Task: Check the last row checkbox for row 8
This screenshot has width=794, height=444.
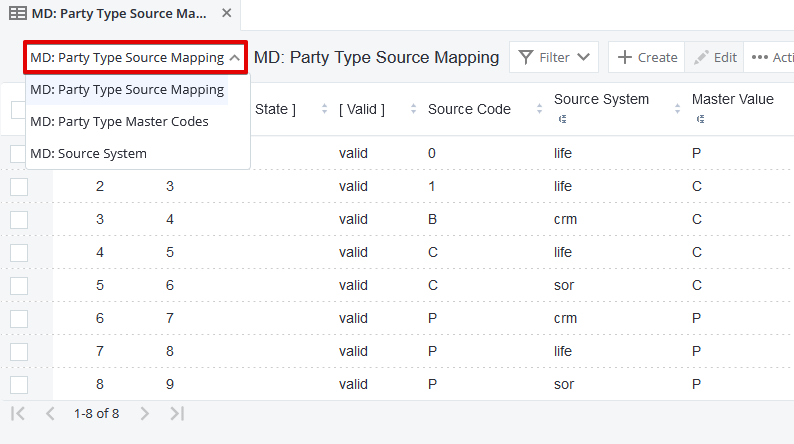Action: (x=19, y=384)
